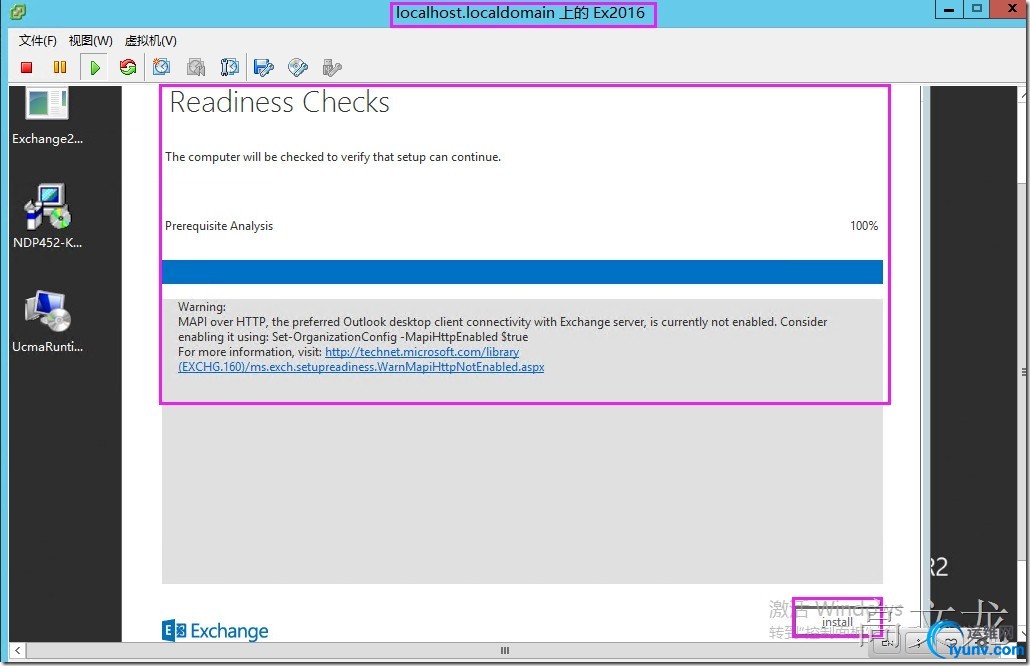Open the technet.microsoft.com/library link
Screen dimensions: 1030x666
pos(422,352)
